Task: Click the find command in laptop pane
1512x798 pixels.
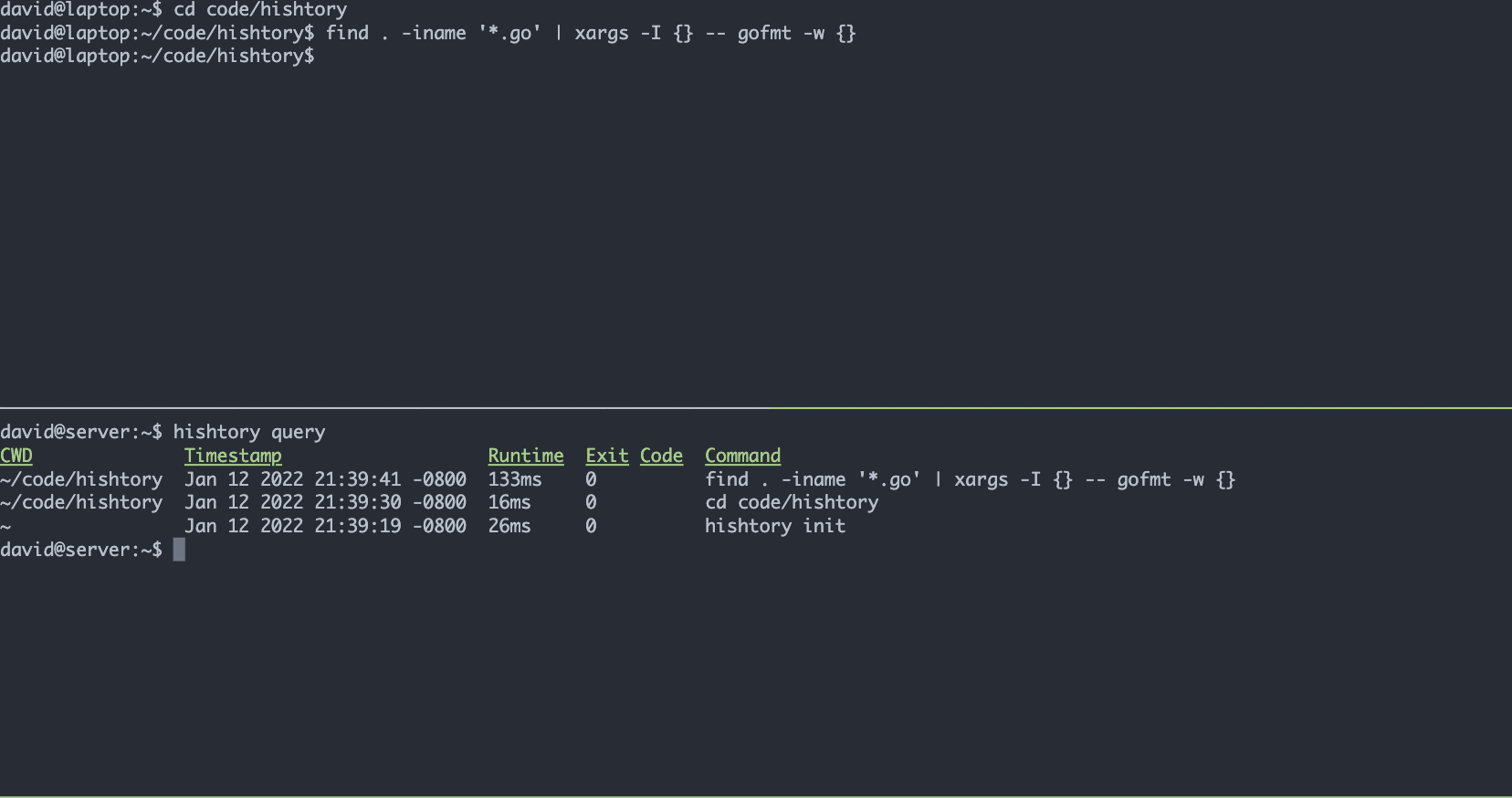Action: point(591,34)
